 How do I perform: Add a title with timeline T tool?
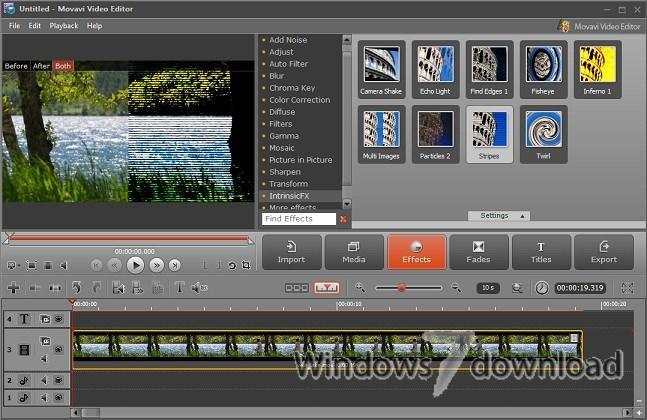coord(179,288)
